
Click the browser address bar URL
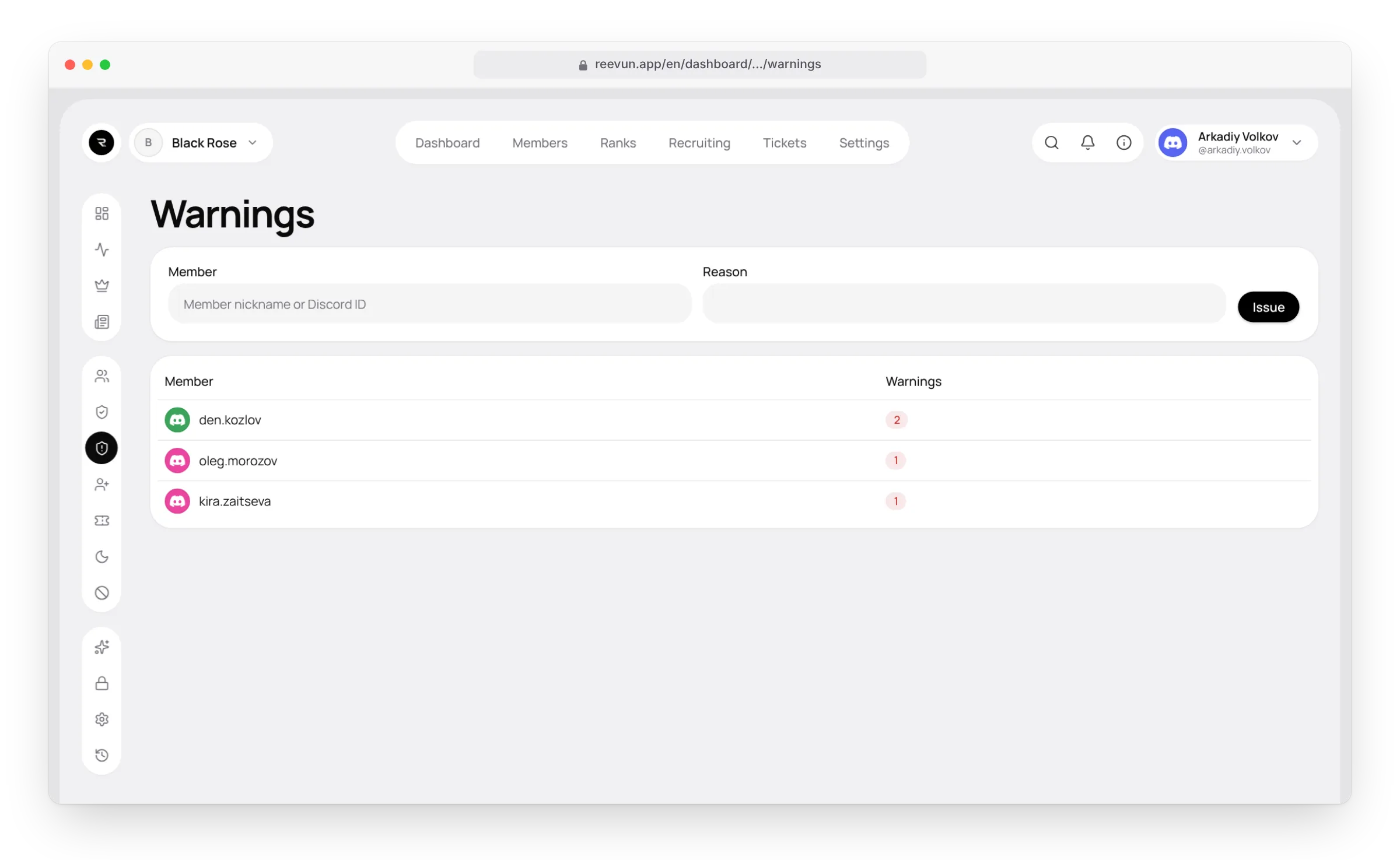699,64
